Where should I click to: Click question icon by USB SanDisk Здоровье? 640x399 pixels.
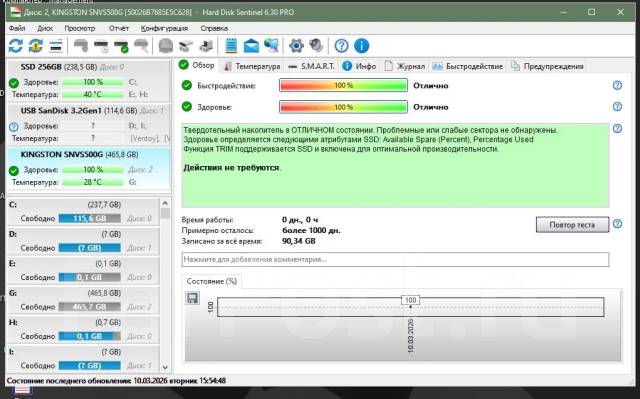coord(13,127)
